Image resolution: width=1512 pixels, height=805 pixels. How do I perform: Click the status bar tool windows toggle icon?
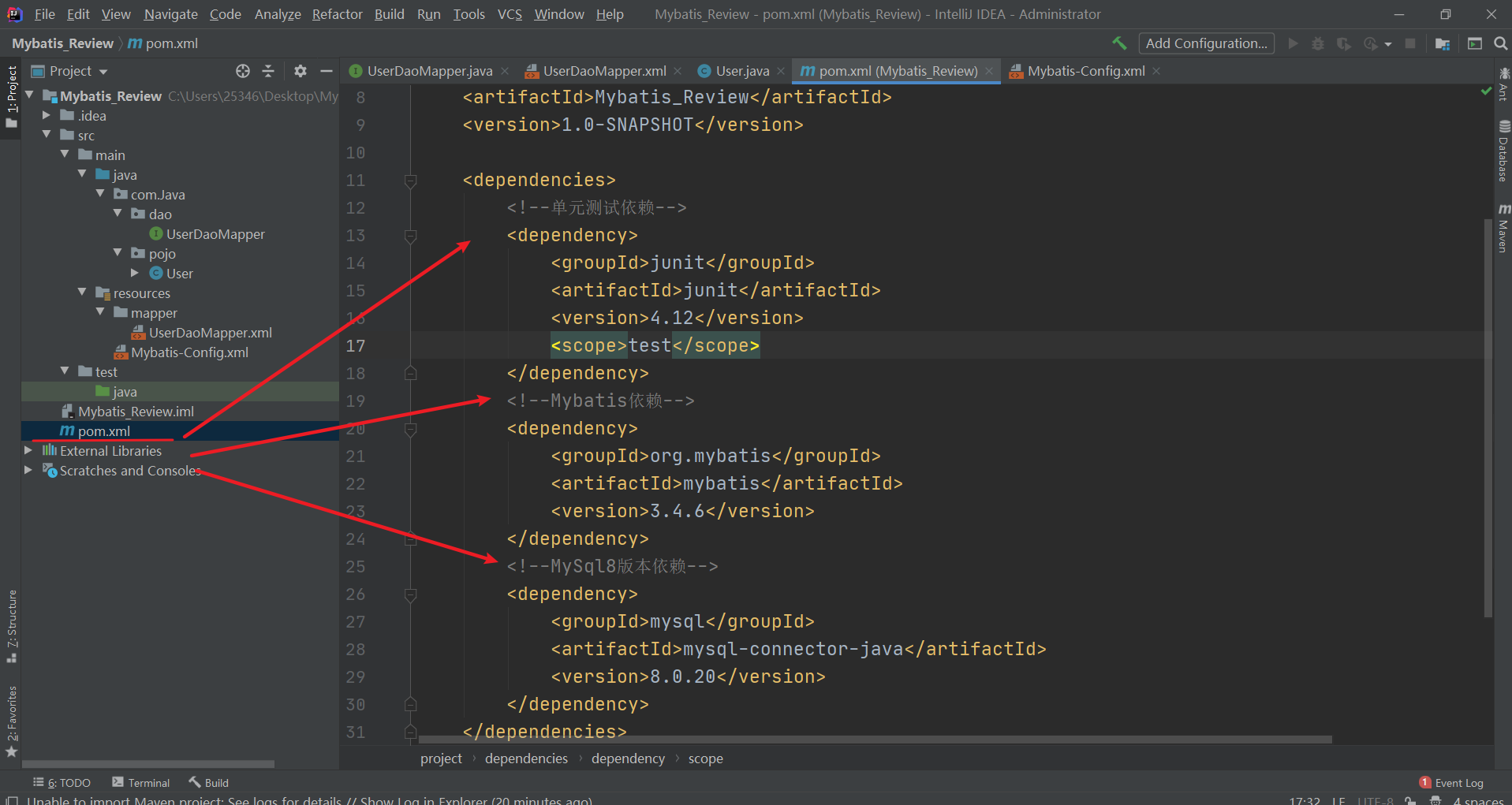[x=12, y=799]
